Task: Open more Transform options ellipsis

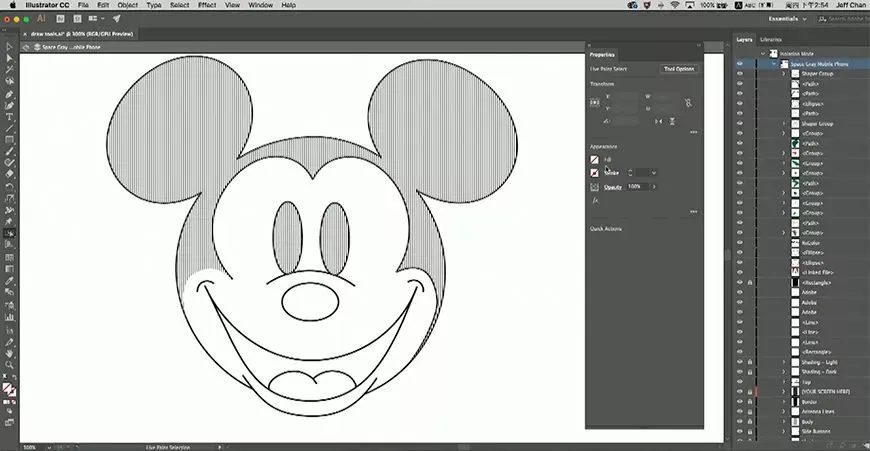Action: pyautogui.click(x=694, y=132)
